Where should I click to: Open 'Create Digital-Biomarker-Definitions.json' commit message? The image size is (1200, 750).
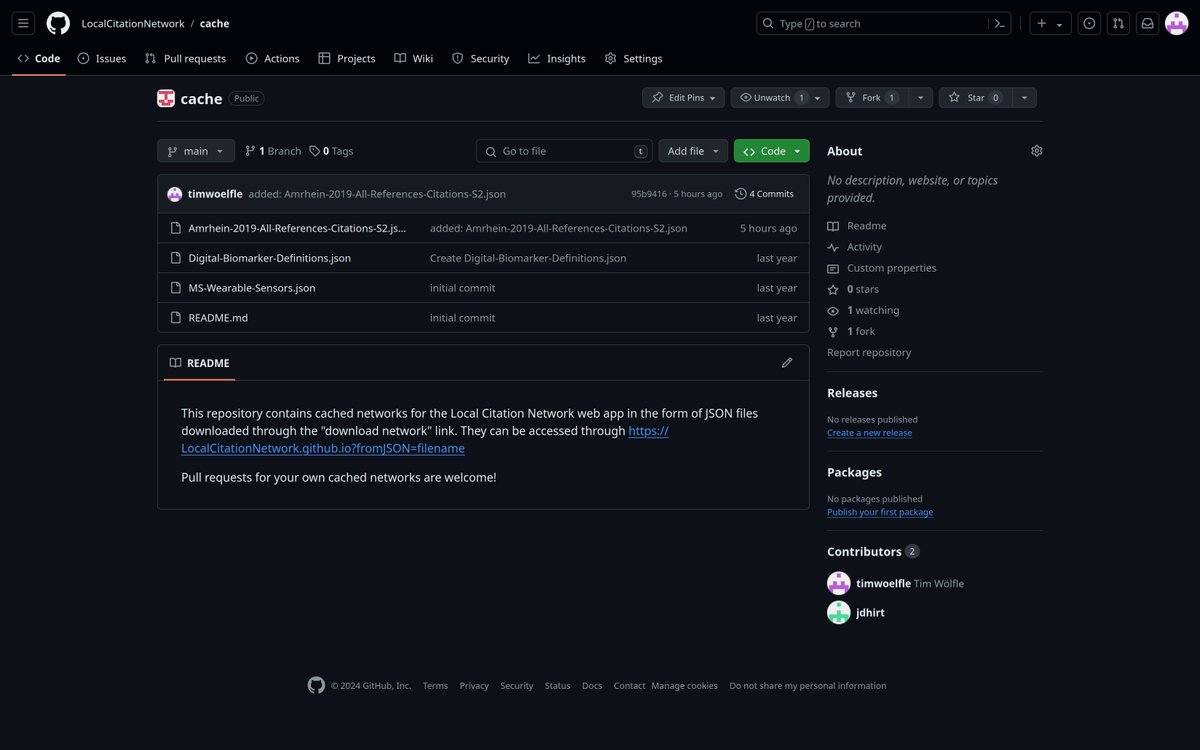(528, 258)
